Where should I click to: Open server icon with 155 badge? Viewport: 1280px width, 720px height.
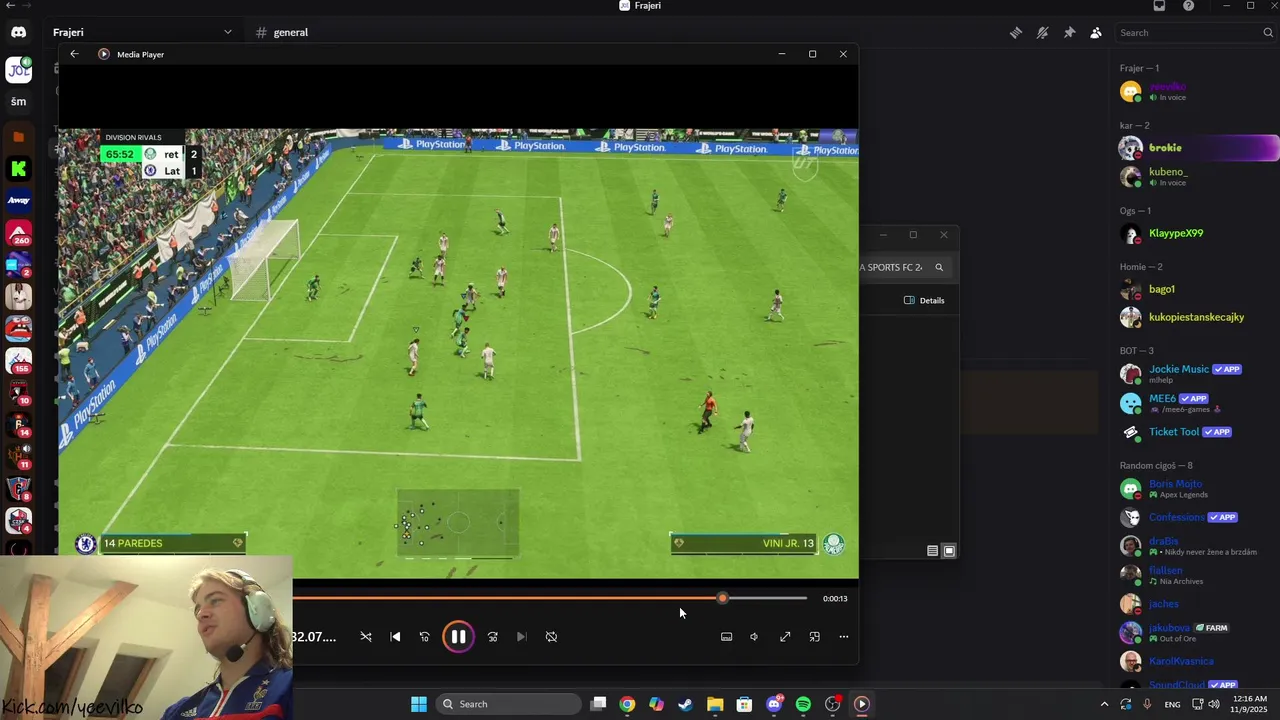[18, 360]
